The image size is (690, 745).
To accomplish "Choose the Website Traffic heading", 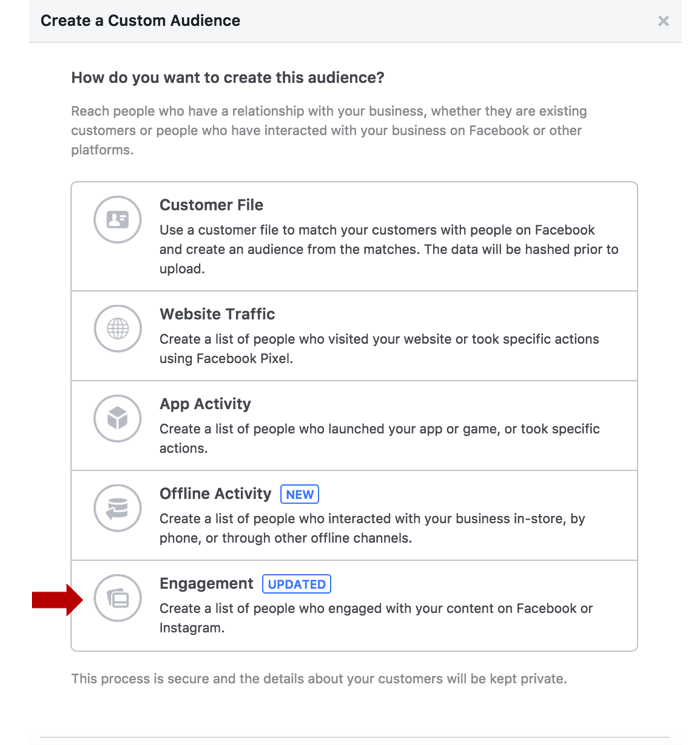I will [217, 314].
